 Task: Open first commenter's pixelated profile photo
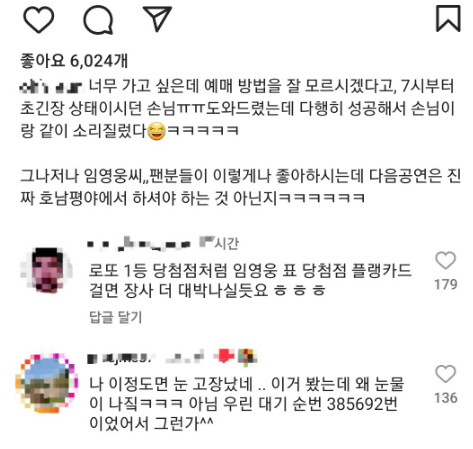[x=46, y=270]
